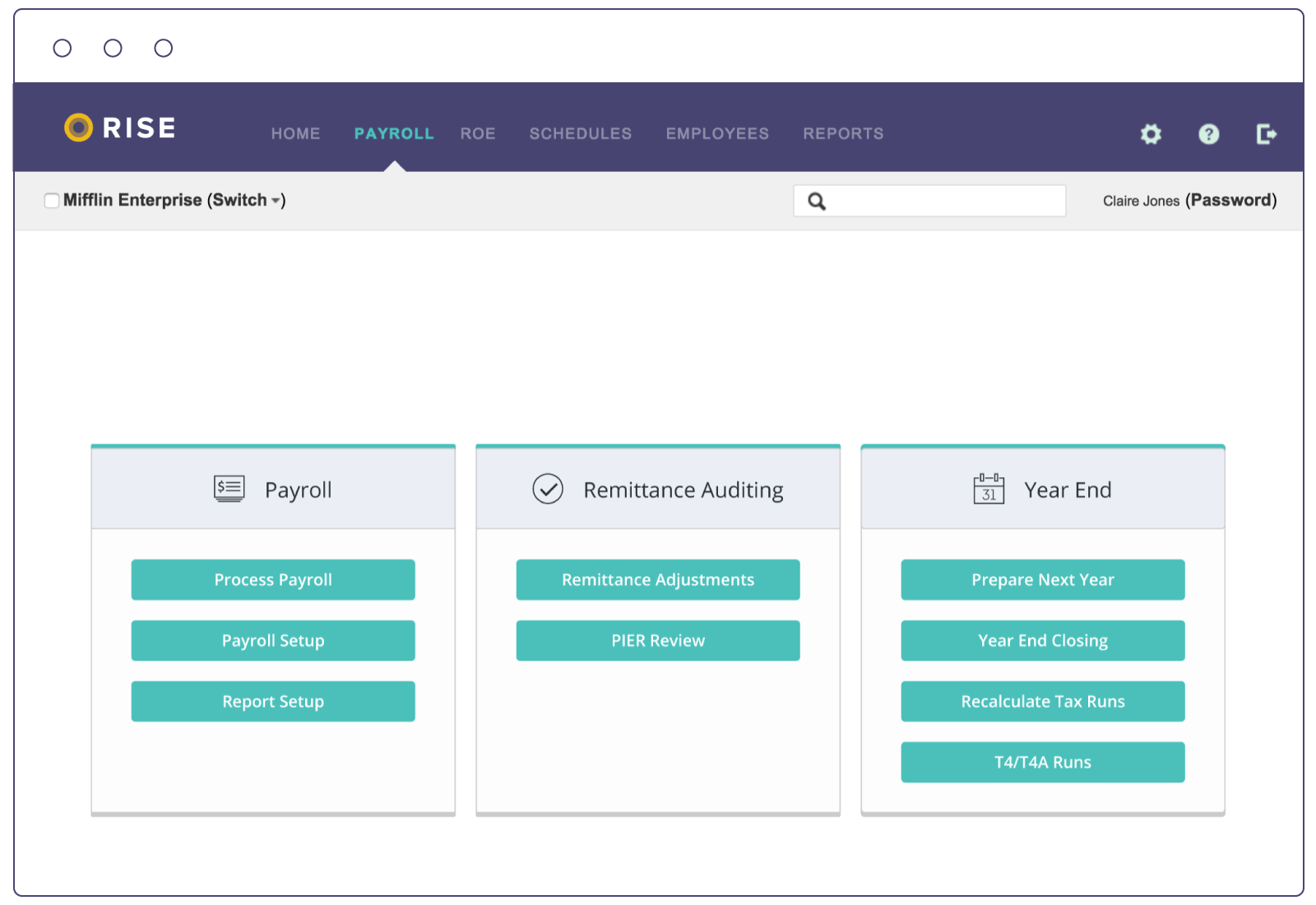Select the leftmost window control circle

coord(63,48)
